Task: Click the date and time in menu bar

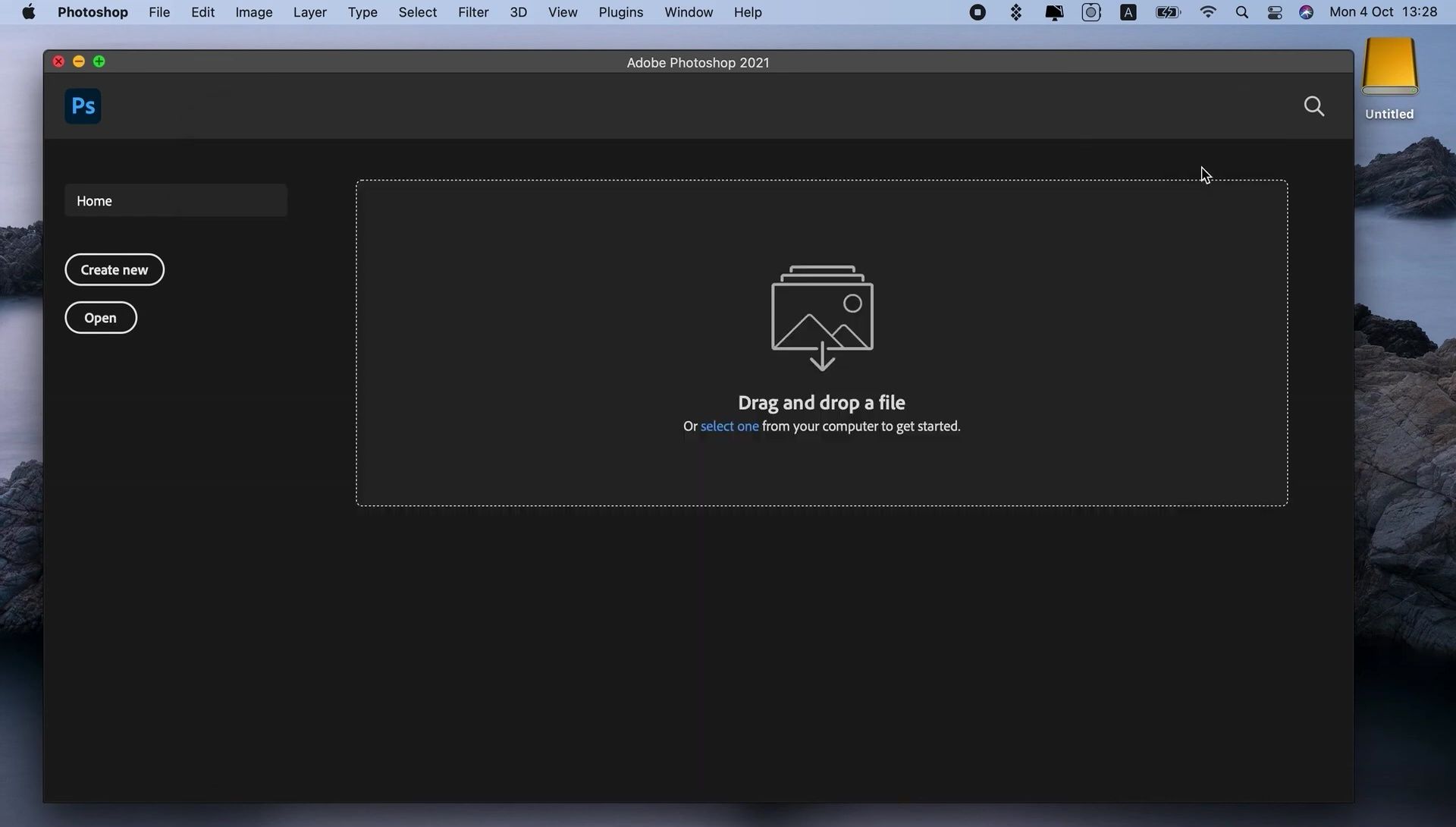Action: point(1383,12)
